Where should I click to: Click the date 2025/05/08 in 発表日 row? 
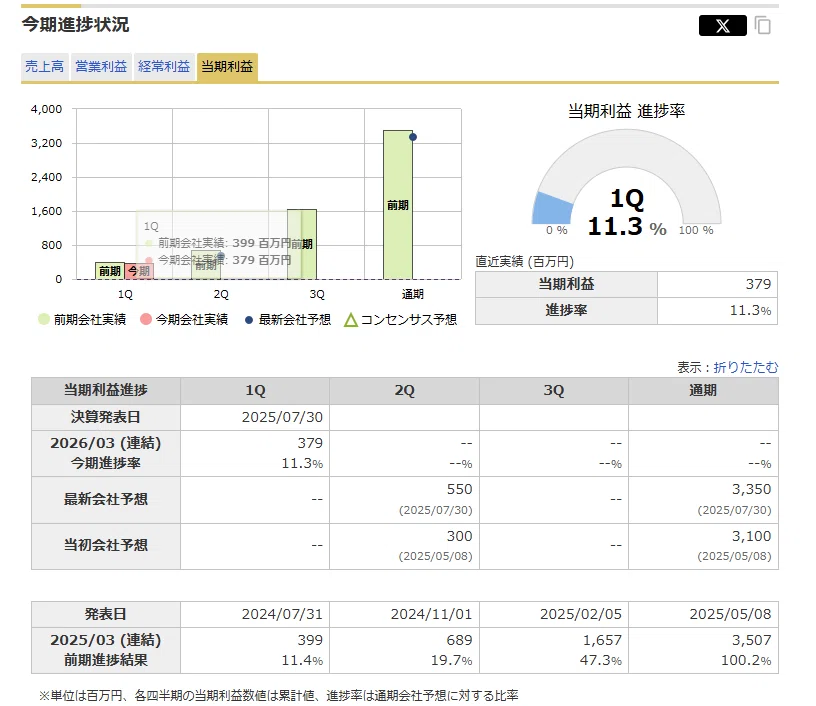pyautogui.click(x=730, y=614)
